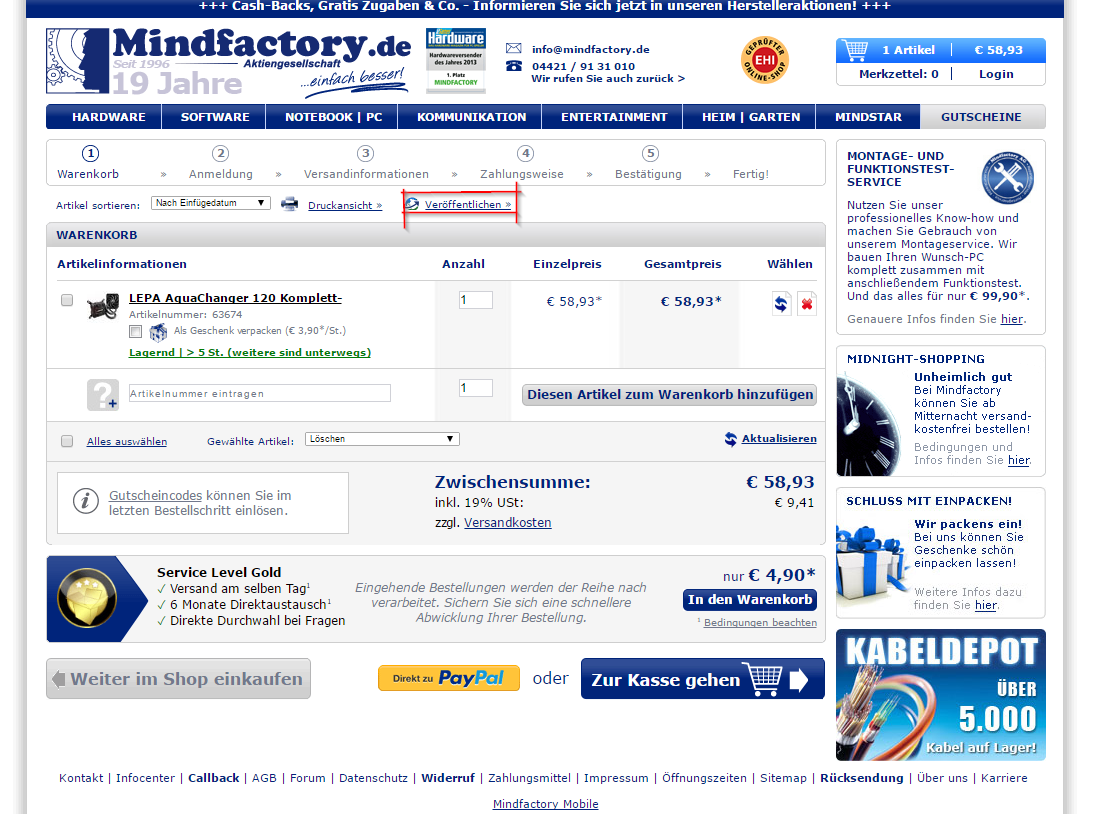
Task: Click the Alles auswählen link
Action: click(127, 441)
